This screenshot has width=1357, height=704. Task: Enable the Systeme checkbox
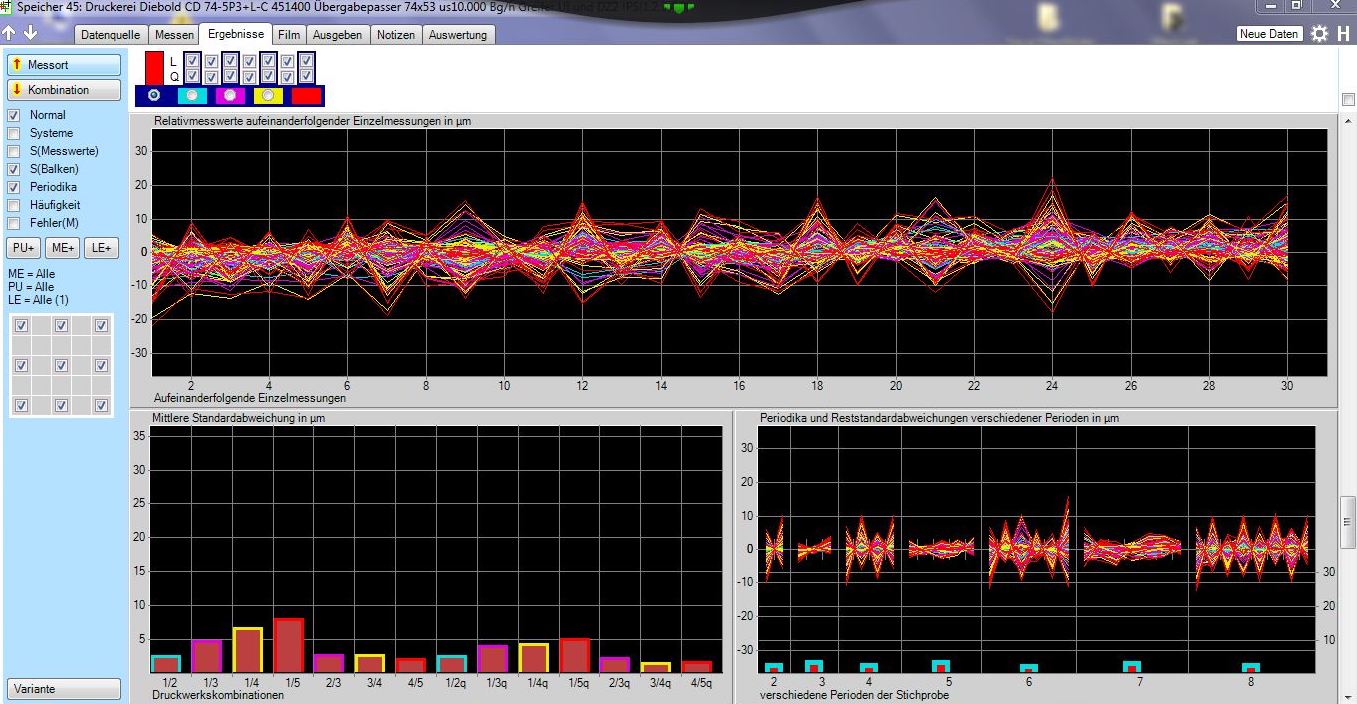point(14,133)
